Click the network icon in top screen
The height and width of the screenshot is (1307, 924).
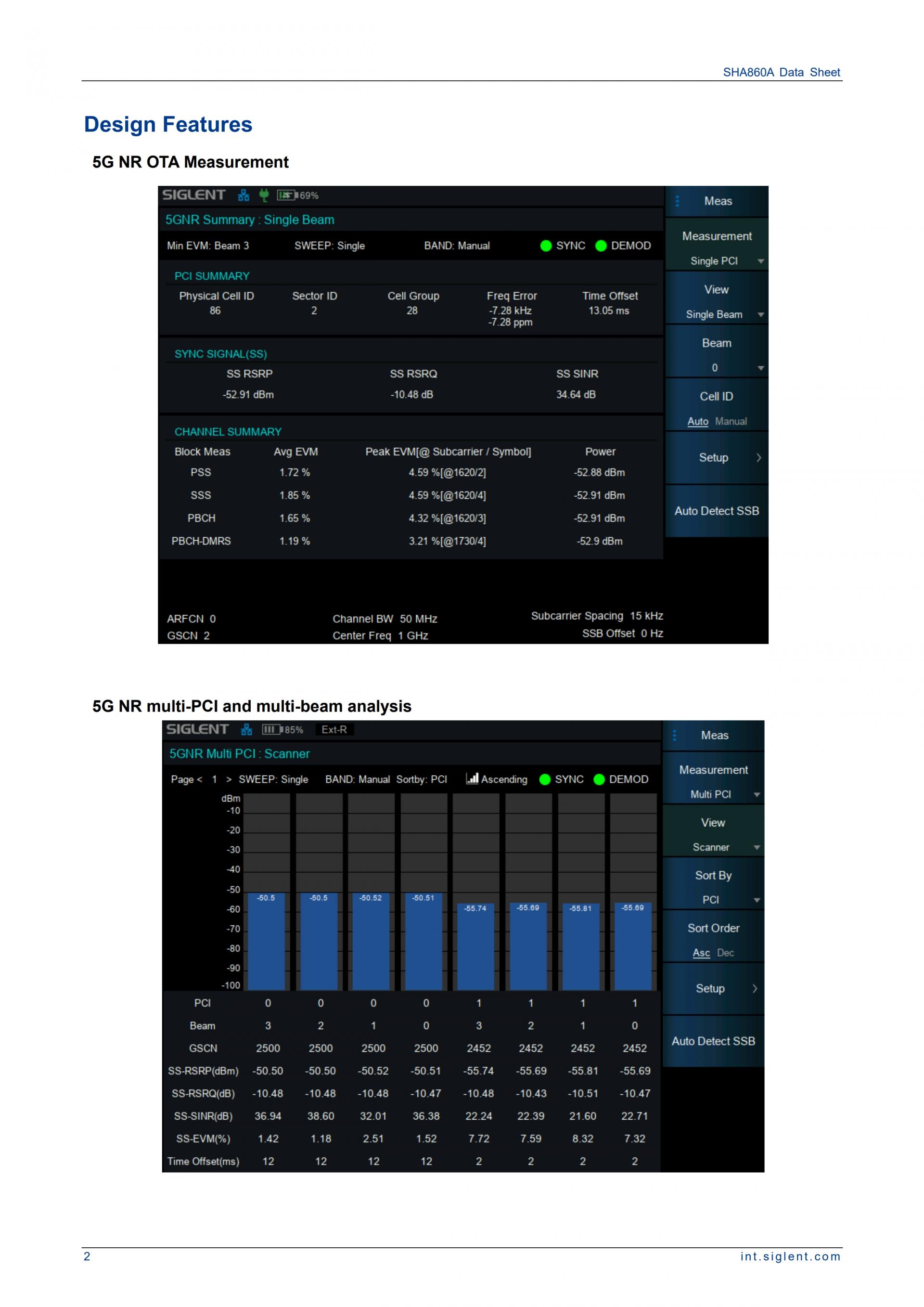(x=244, y=195)
